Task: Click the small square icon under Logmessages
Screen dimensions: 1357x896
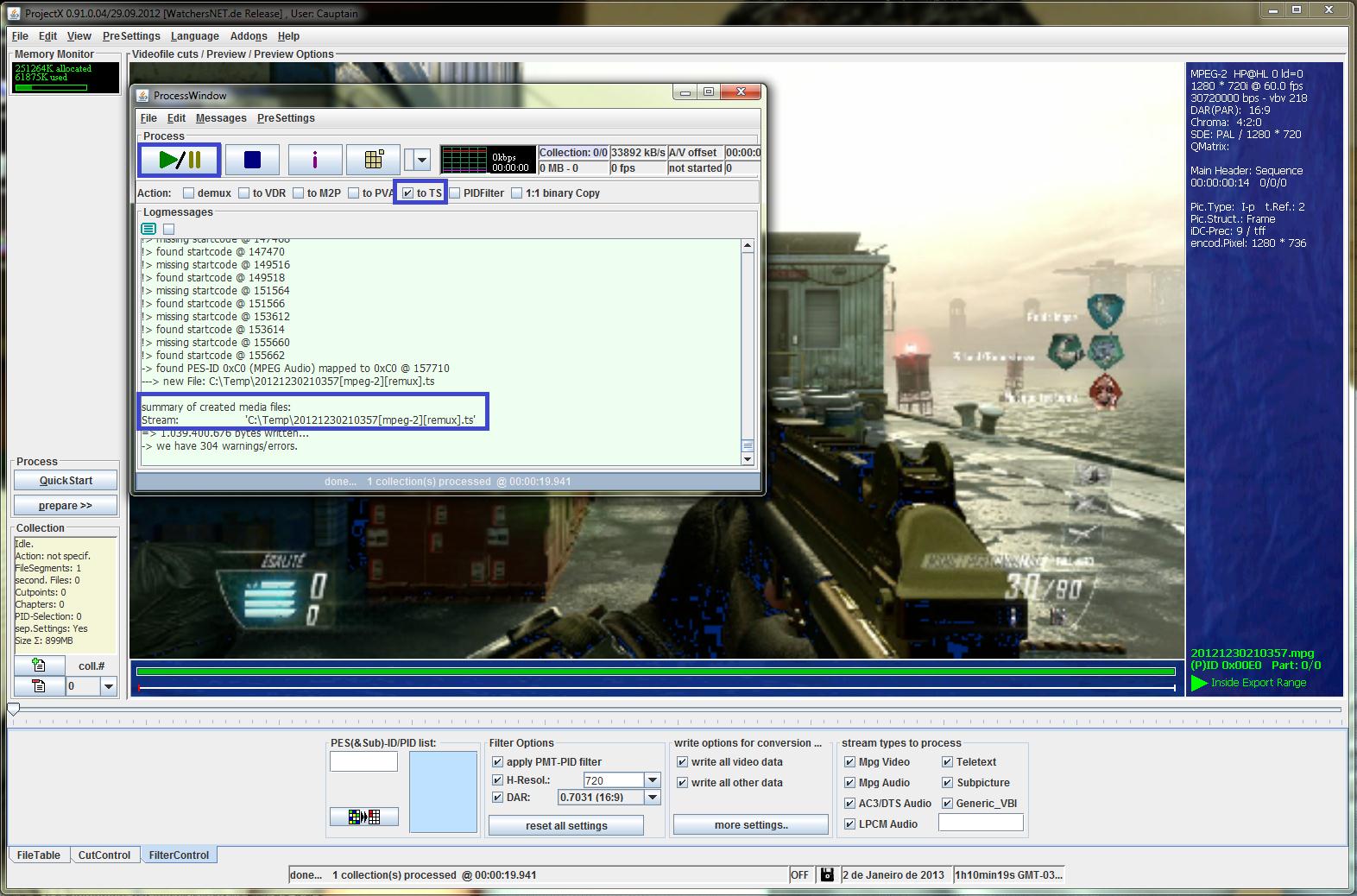Action: pos(168,229)
